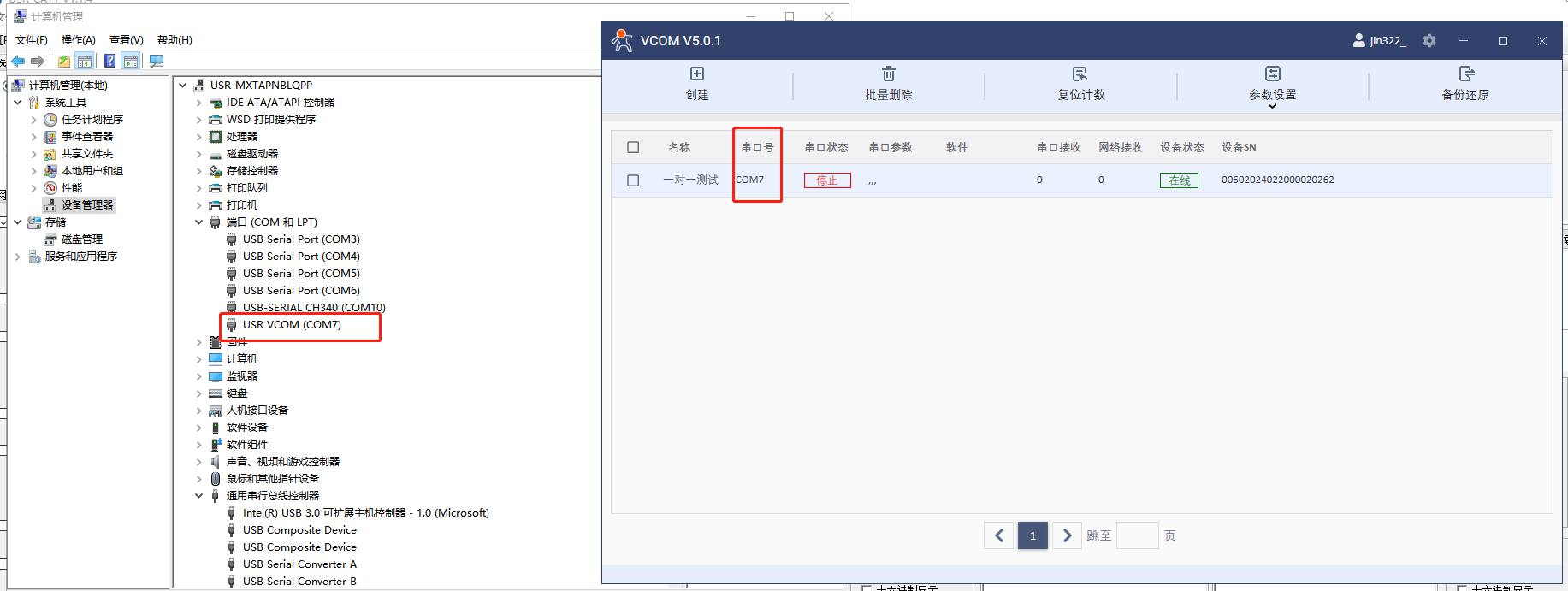Select USR VCOM (COM7) device

point(292,324)
